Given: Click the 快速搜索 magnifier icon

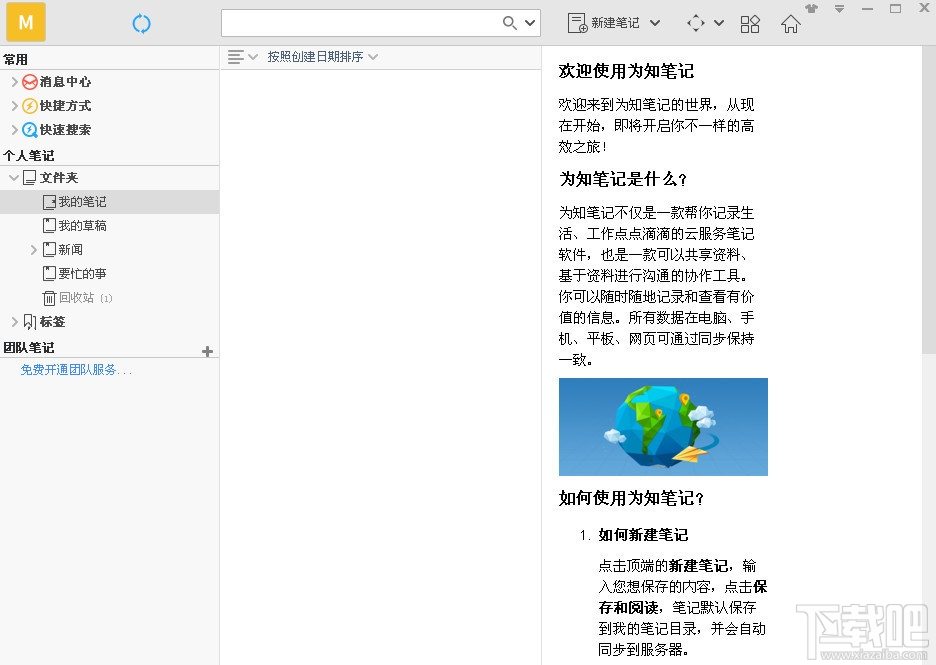Looking at the screenshot, I should click(30, 130).
